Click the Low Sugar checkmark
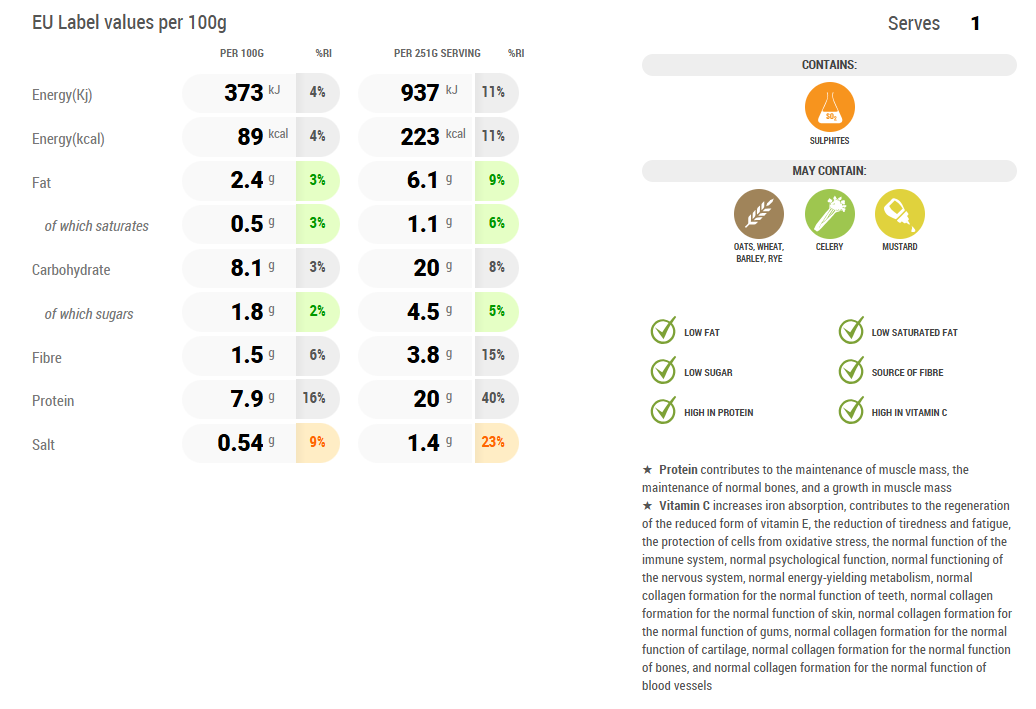This screenshot has height=709, width=1036. (x=663, y=371)
